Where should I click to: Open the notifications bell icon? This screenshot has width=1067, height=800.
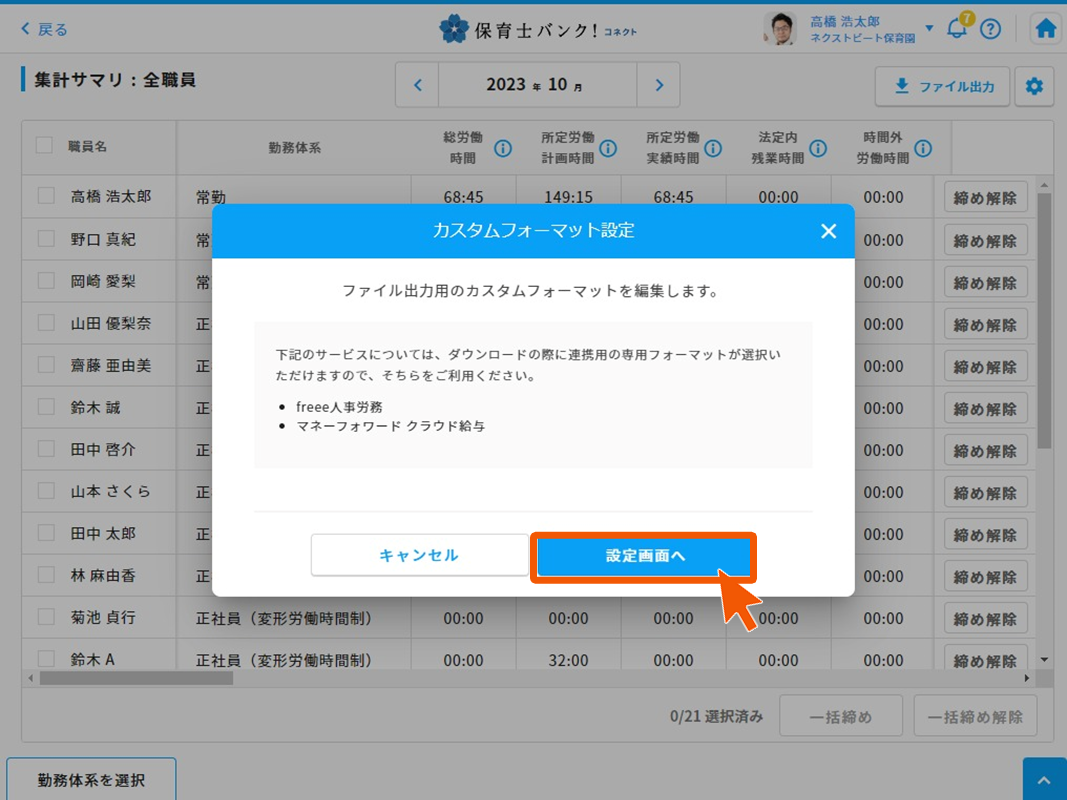point(957,29)
